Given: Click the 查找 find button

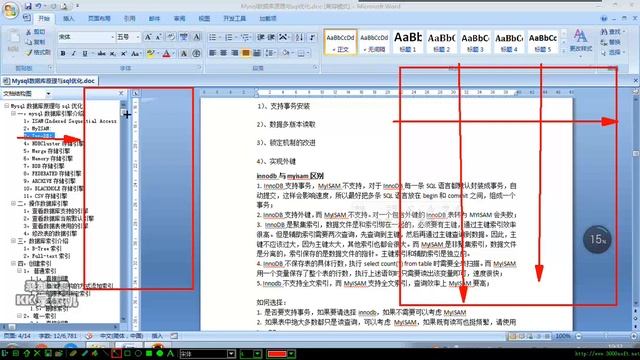Looking at the screenshot, I should 613,32.
